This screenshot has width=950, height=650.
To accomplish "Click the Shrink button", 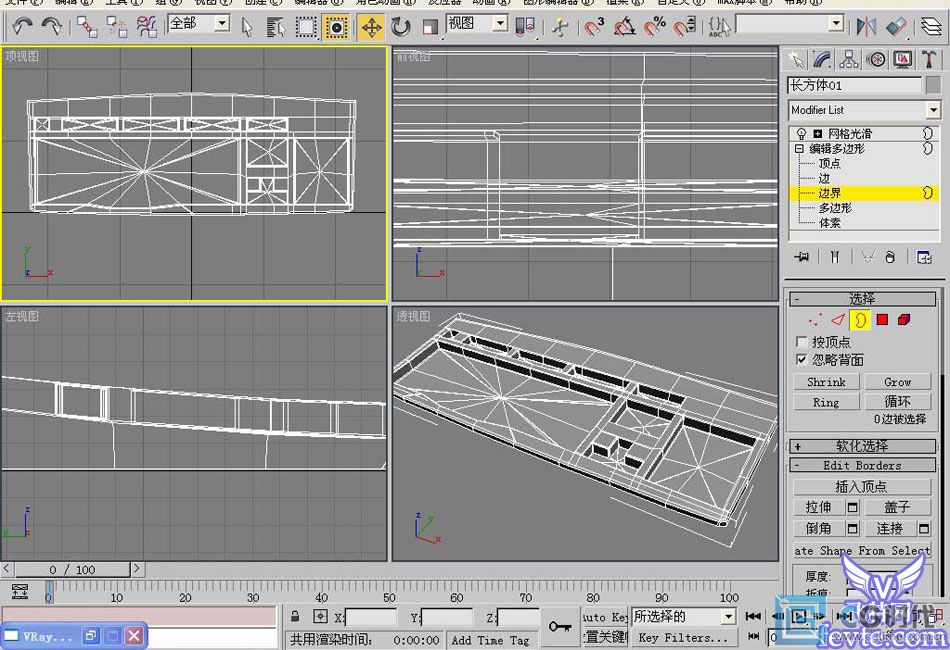I will (826, 382).
